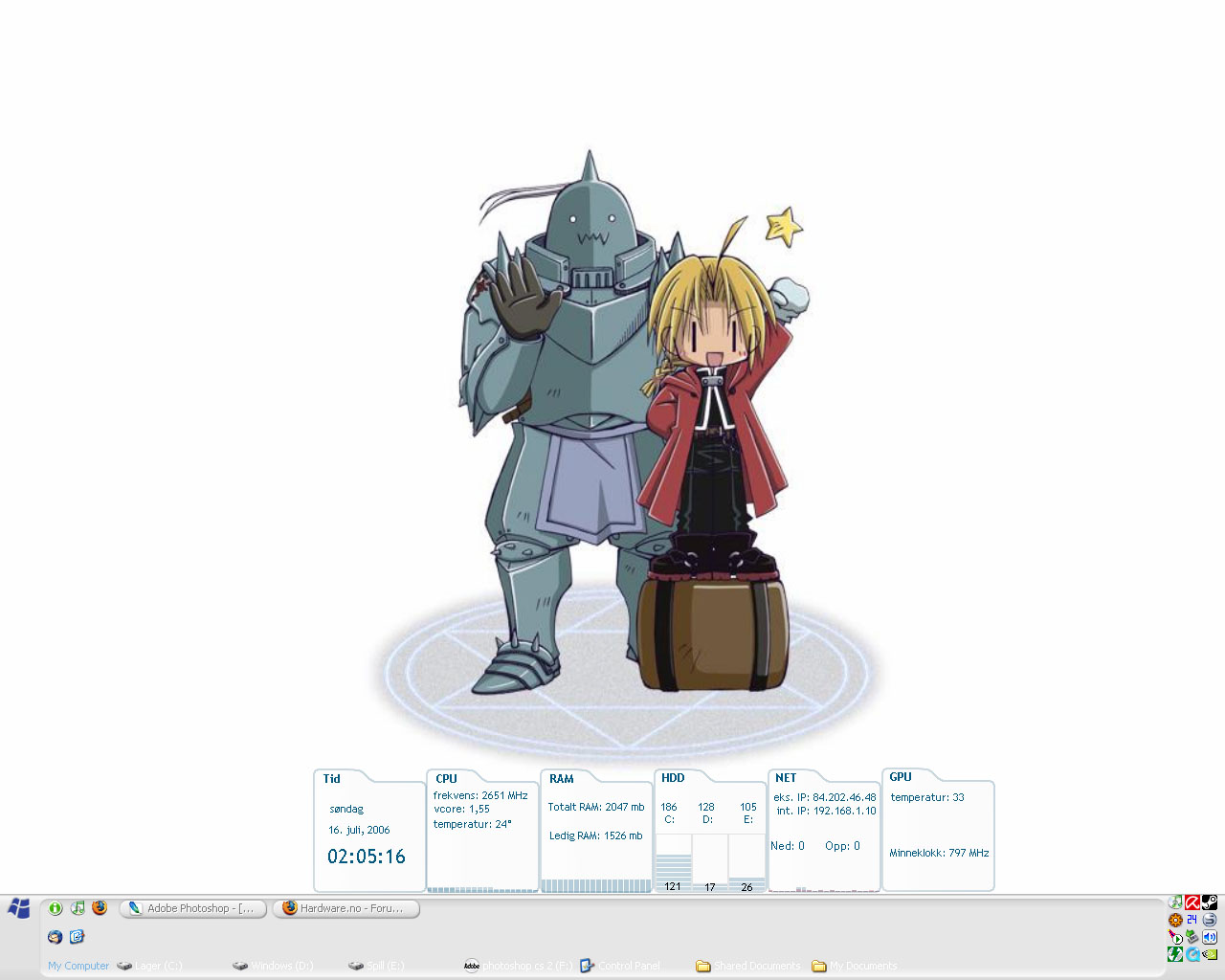Image resolution: width=1225 pixels, height=980 pixels.
Task: Open the Thunderbird mail quick-launch icon
Action: coord(56,937)
